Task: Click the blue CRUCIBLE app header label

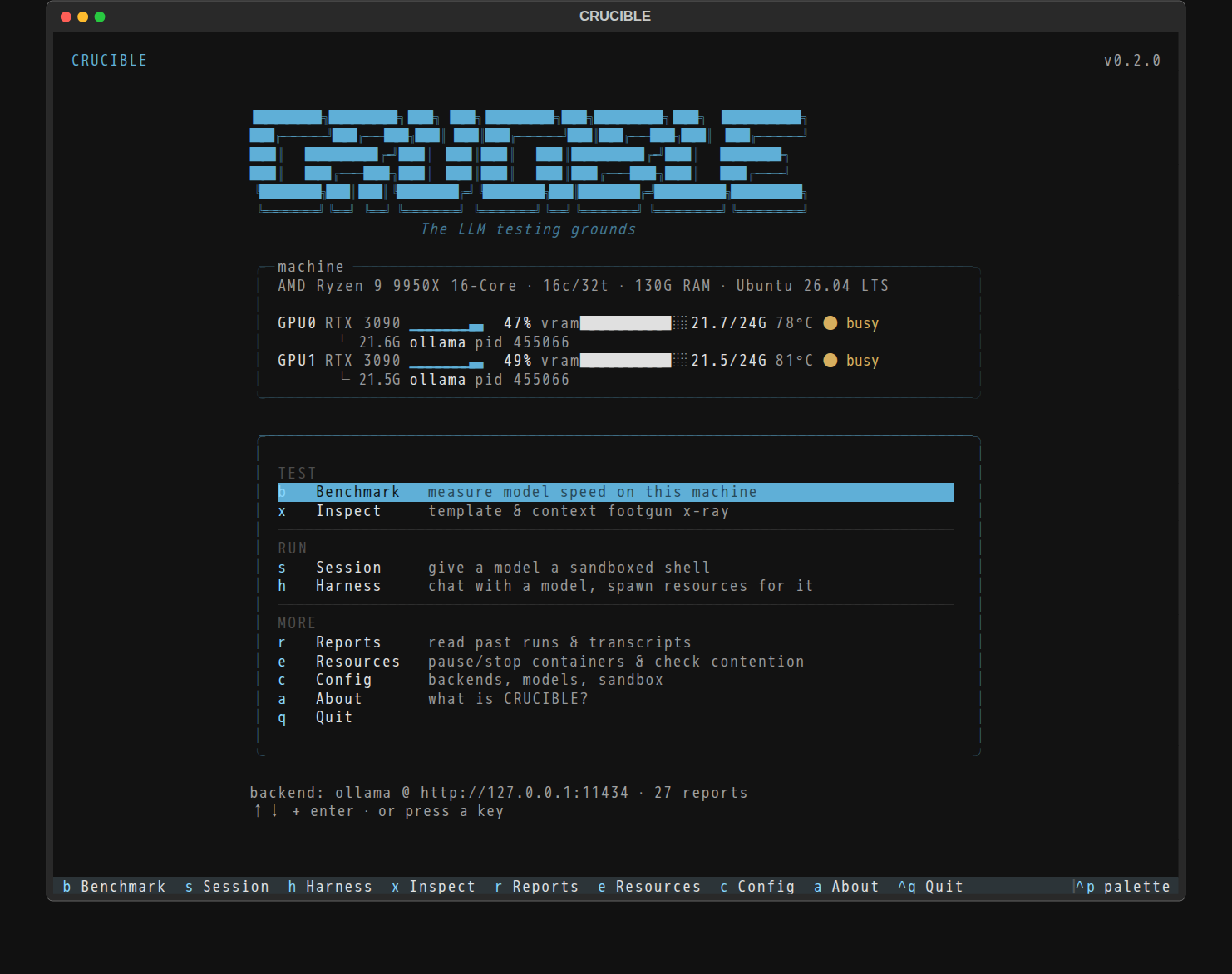Action: click(109, 61)
